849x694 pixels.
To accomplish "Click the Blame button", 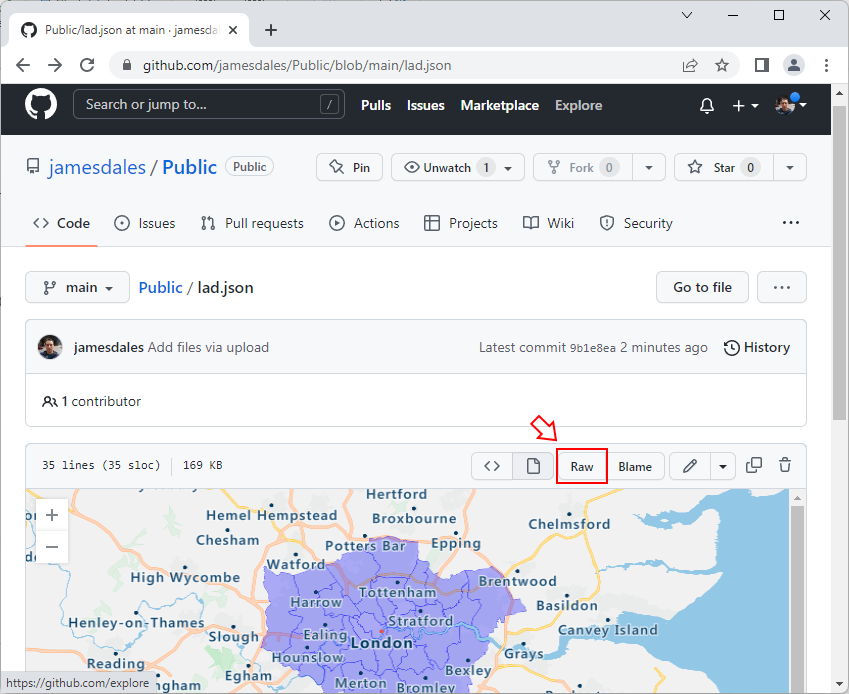I will coord(635,466).
